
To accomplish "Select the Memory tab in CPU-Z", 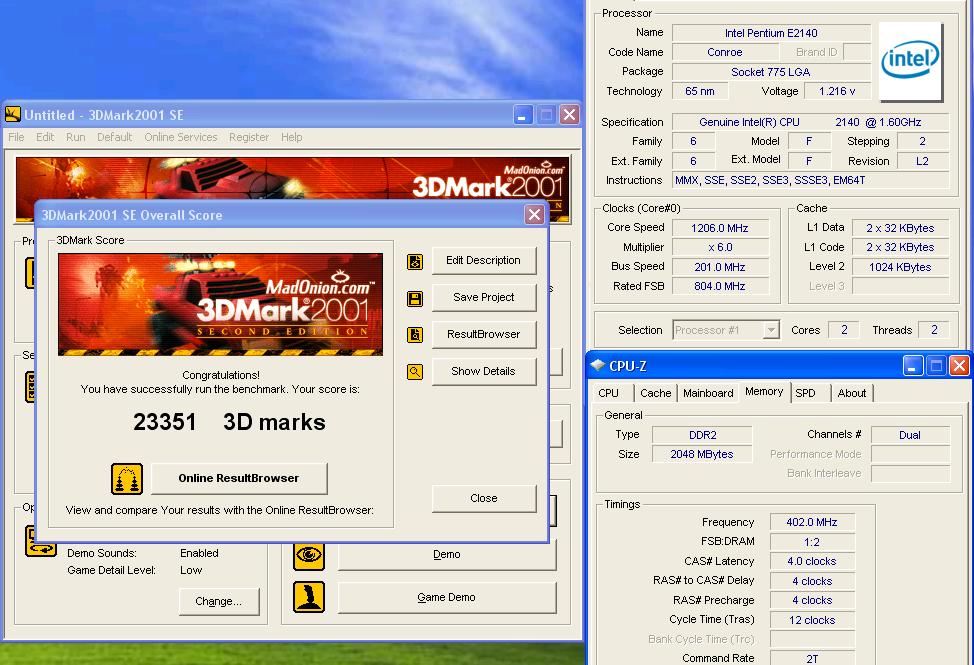I will click(x=764, y=392).
